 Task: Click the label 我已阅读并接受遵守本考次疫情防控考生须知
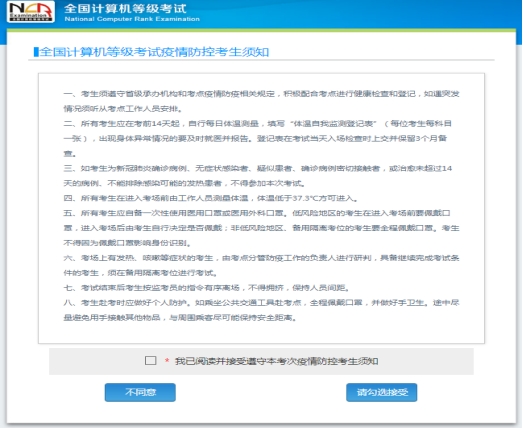tap(277, 361)
